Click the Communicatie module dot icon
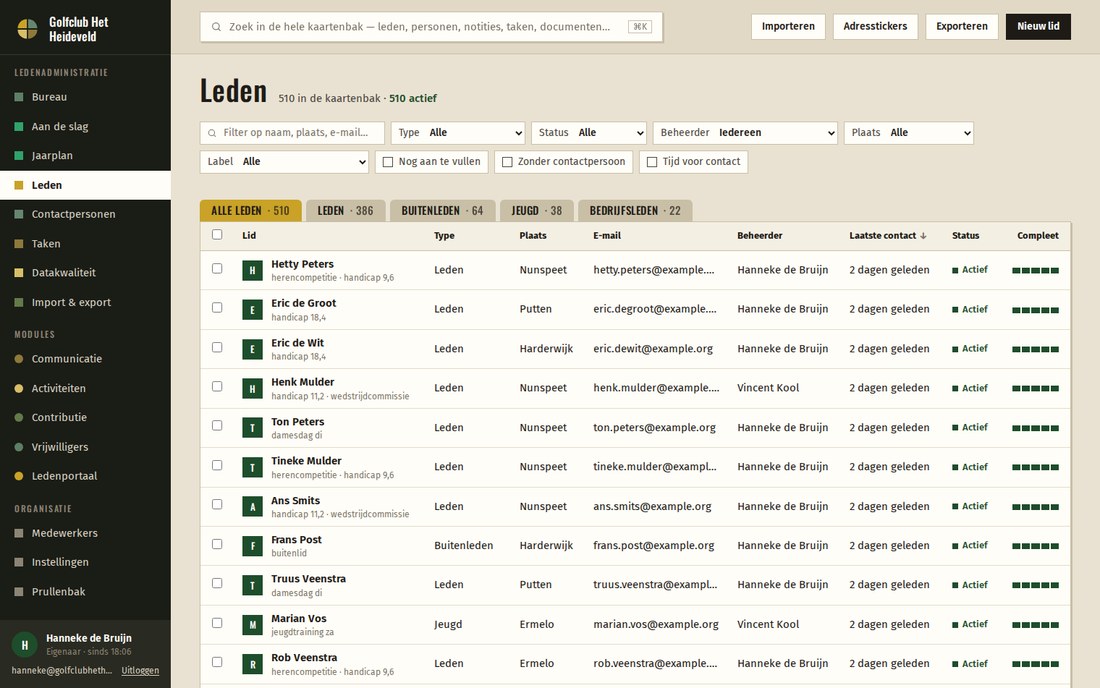Viewport: 1100px width, 688px height. tap(19, 359)
